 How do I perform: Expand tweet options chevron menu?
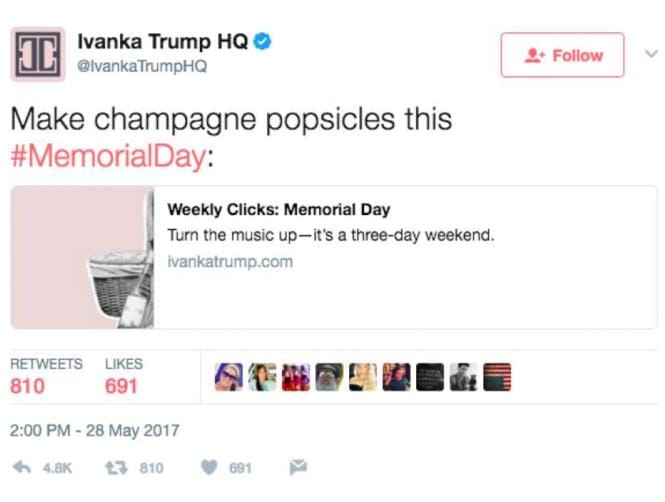point(652,53)
